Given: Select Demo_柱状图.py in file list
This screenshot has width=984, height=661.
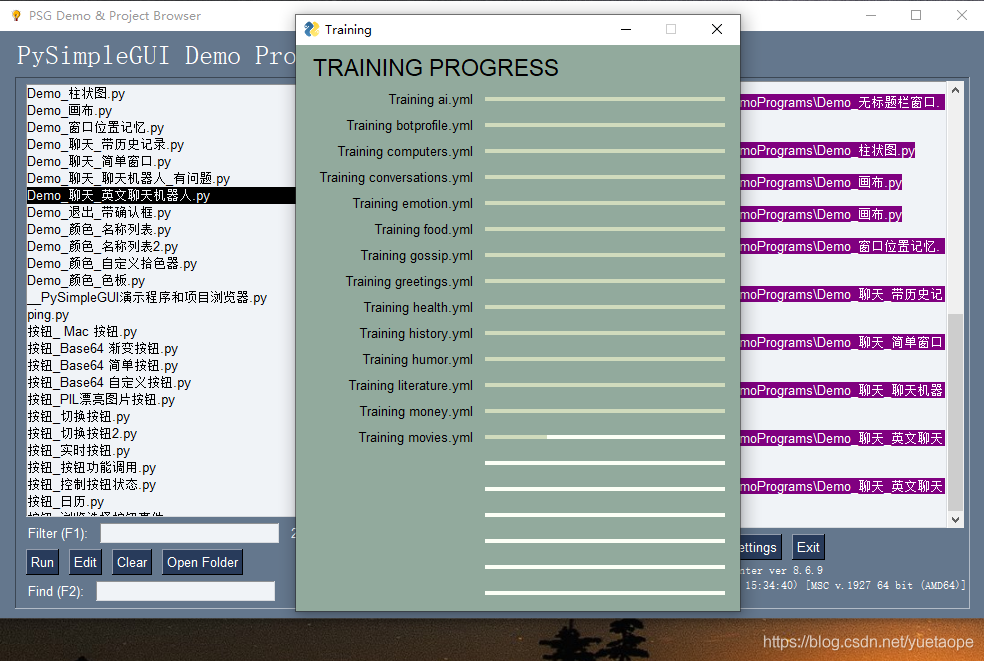Looking at the screenshot, I should coord(161,94).
